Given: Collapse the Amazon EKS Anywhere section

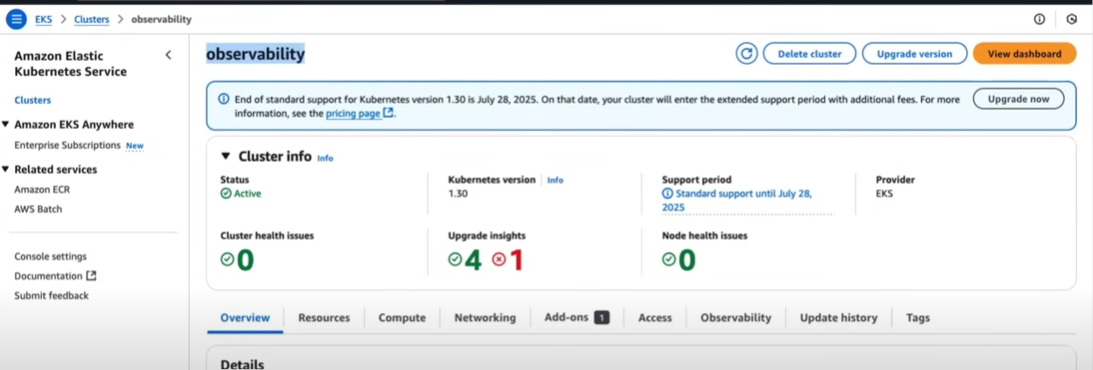Looking at the screenshot, I should [x=6, y=125].
